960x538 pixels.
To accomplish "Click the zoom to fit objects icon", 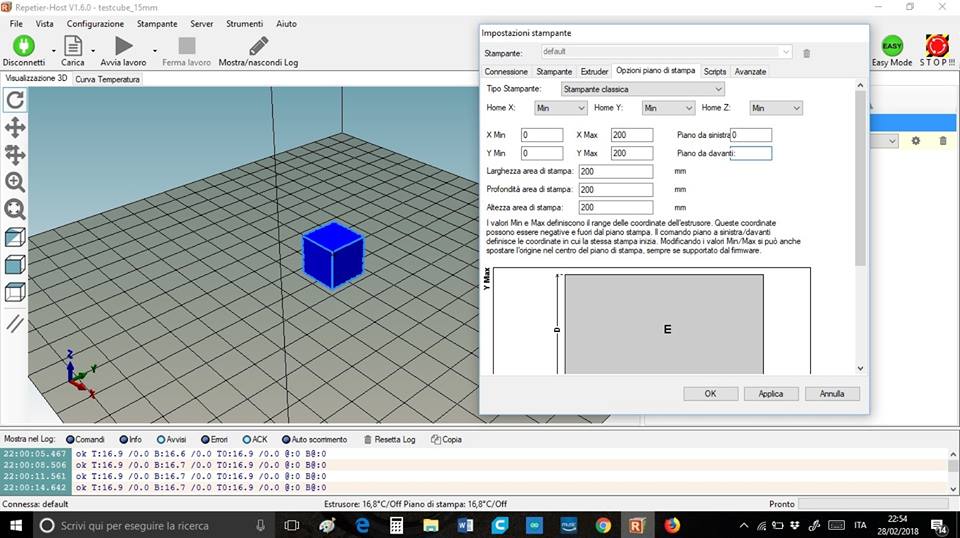I will click(15, 209).
